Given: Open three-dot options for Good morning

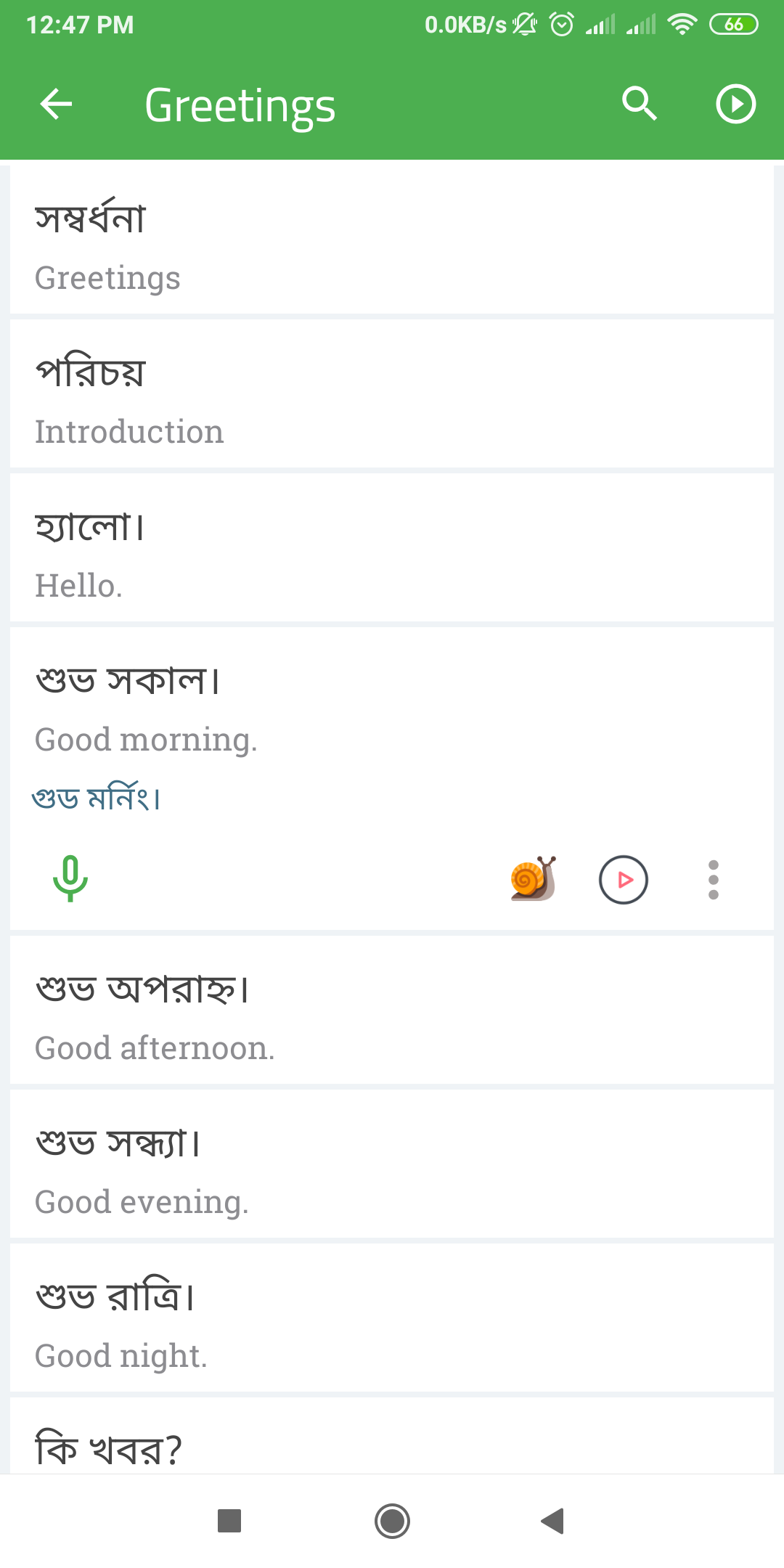Looking at the screenshot, I should click(x=714, y=880).
